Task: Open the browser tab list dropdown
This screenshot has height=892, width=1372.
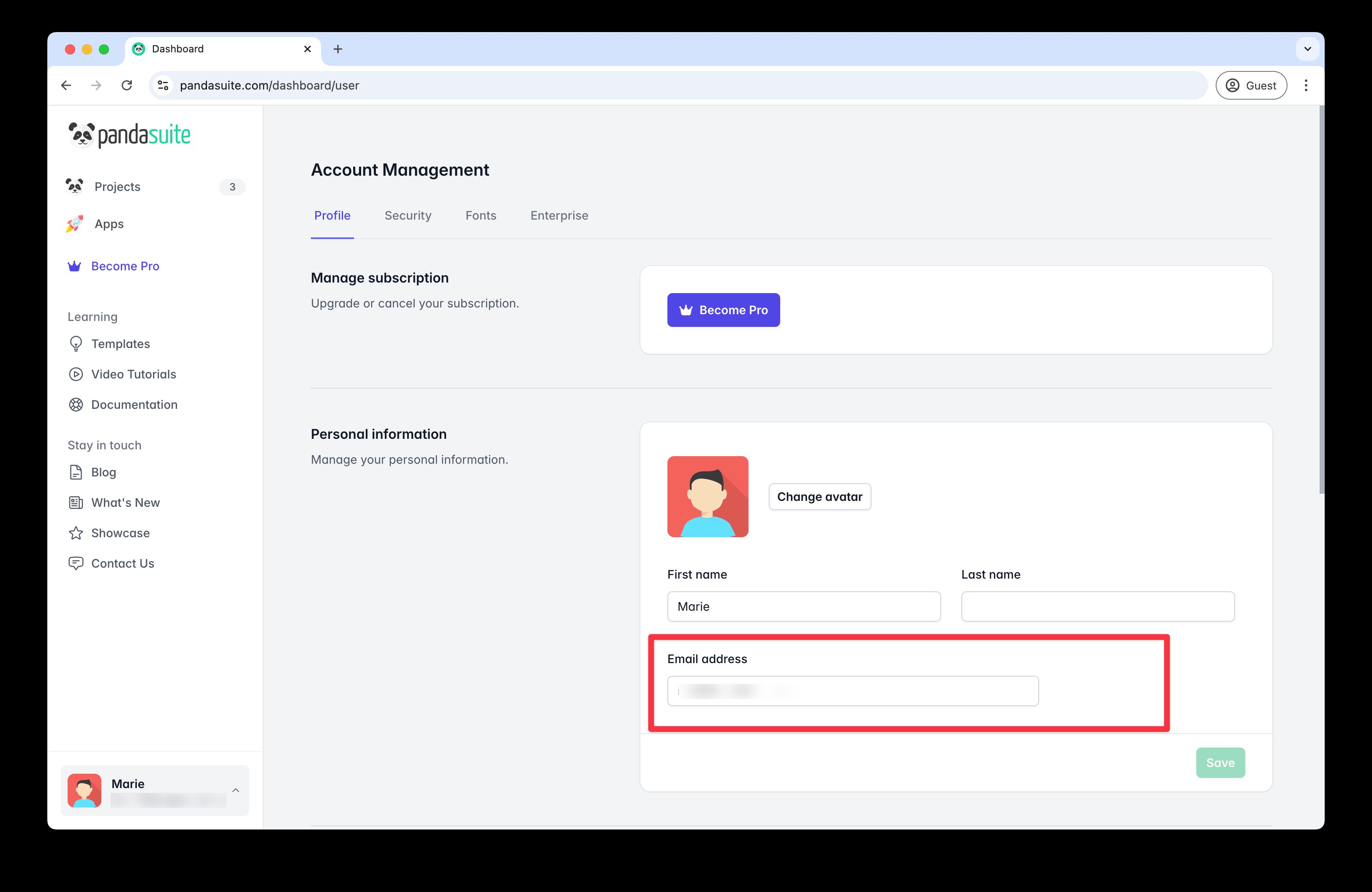Action: click(1307, 49)
